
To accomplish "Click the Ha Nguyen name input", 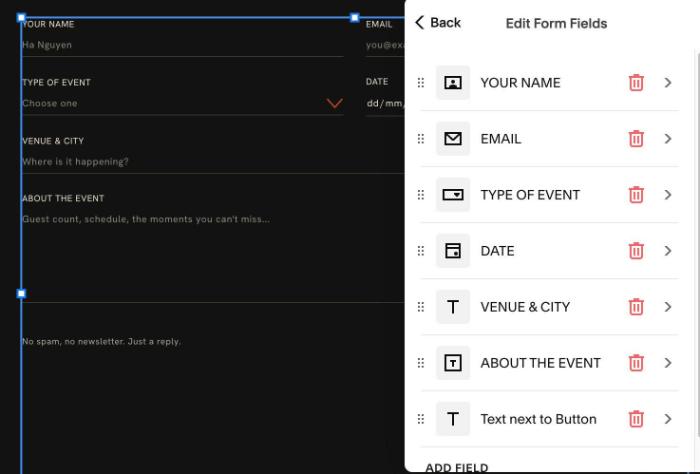I will click(183, 45).
